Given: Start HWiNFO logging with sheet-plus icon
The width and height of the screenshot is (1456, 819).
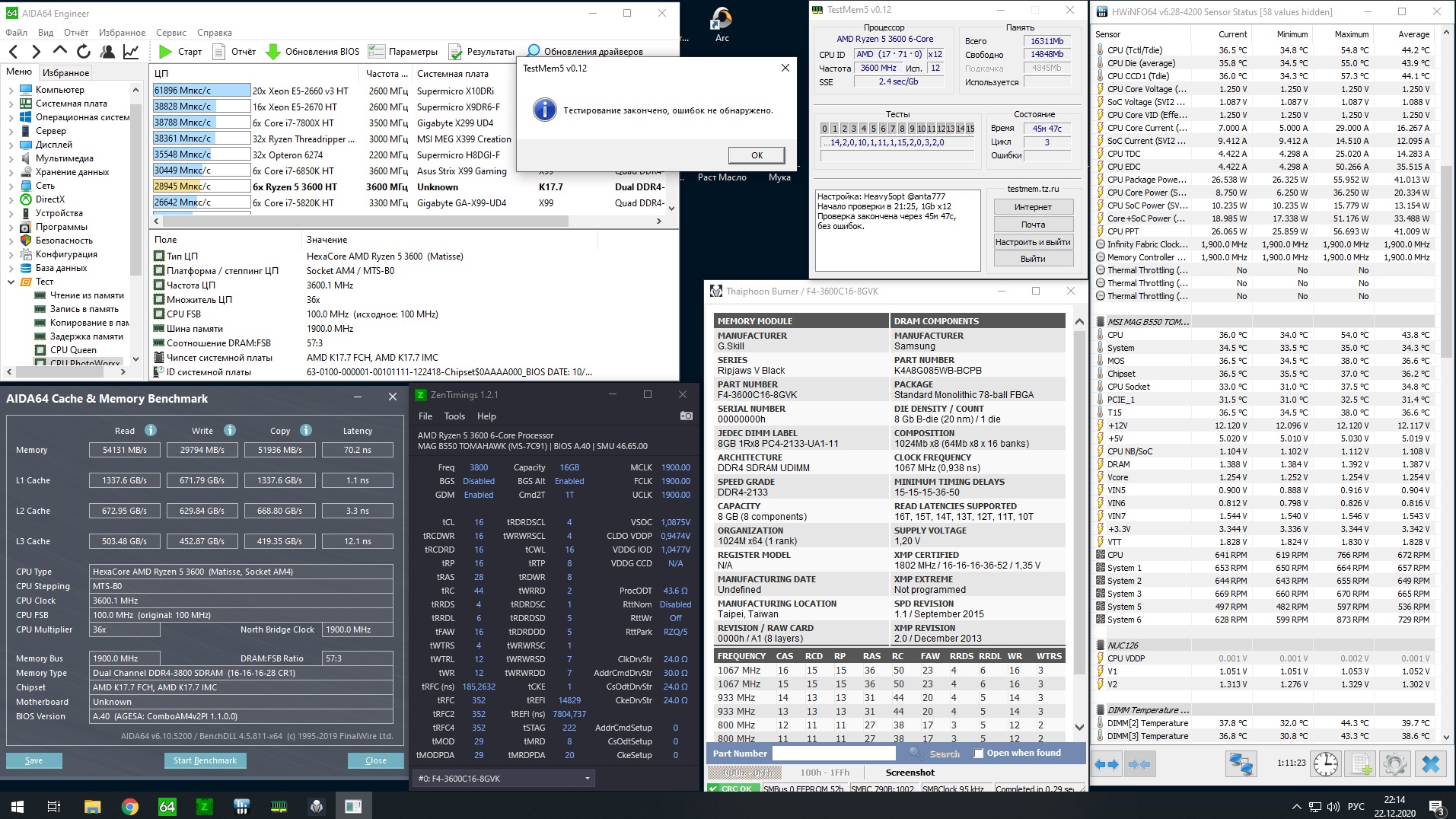Looking at the screenshot, I should click(1361, 763).
